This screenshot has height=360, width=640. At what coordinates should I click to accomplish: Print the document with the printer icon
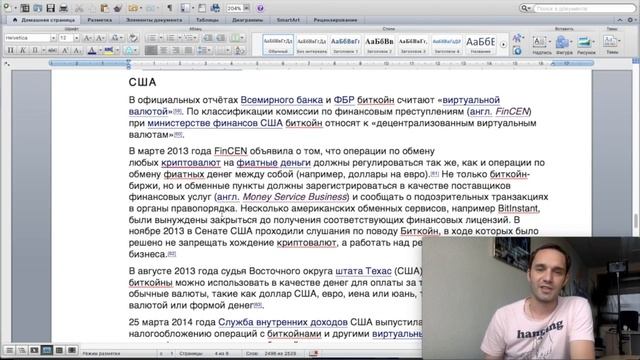coord(64,8)
